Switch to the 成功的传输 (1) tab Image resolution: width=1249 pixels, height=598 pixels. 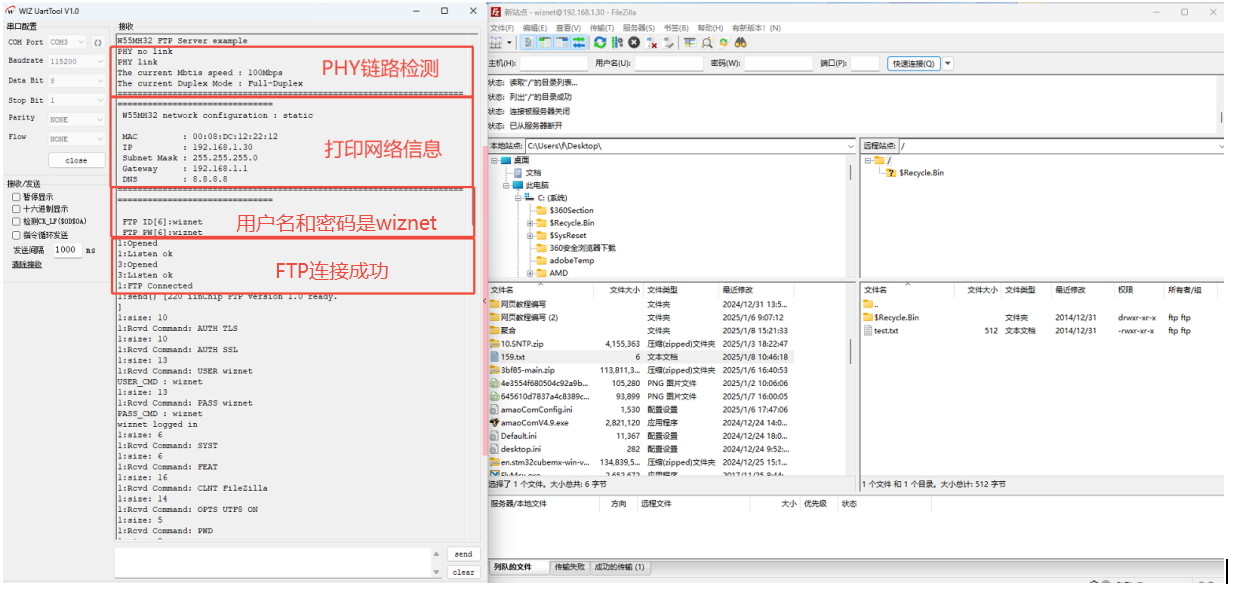(619, 567)
